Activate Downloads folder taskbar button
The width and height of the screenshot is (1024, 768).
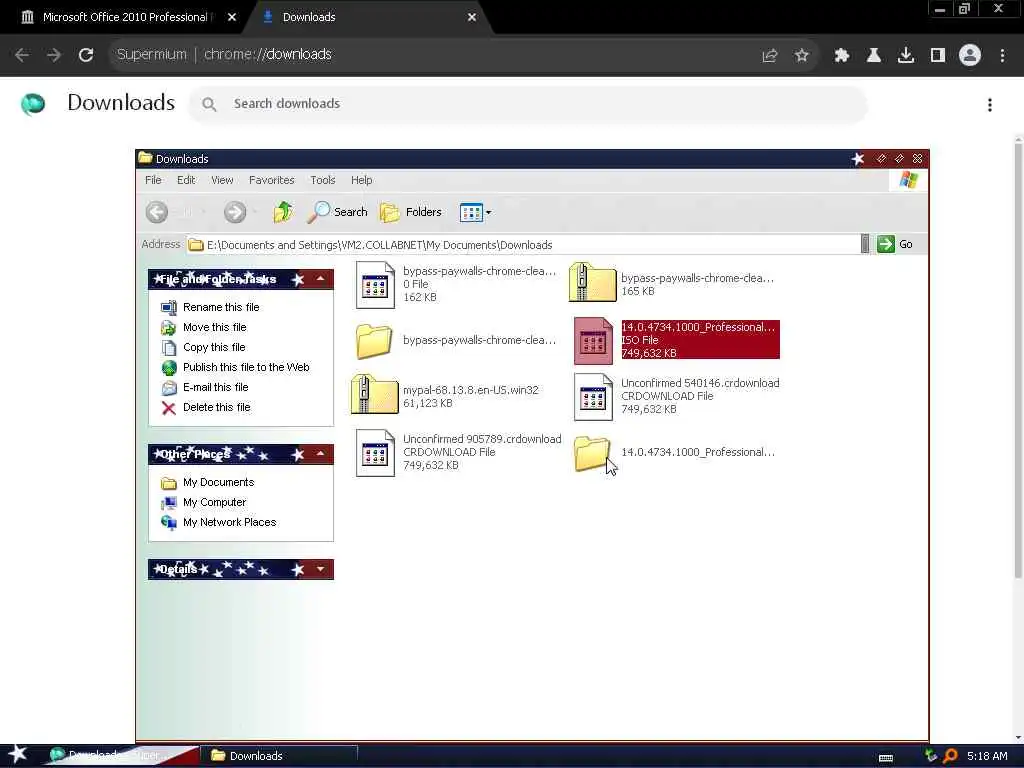click(280, 756)
